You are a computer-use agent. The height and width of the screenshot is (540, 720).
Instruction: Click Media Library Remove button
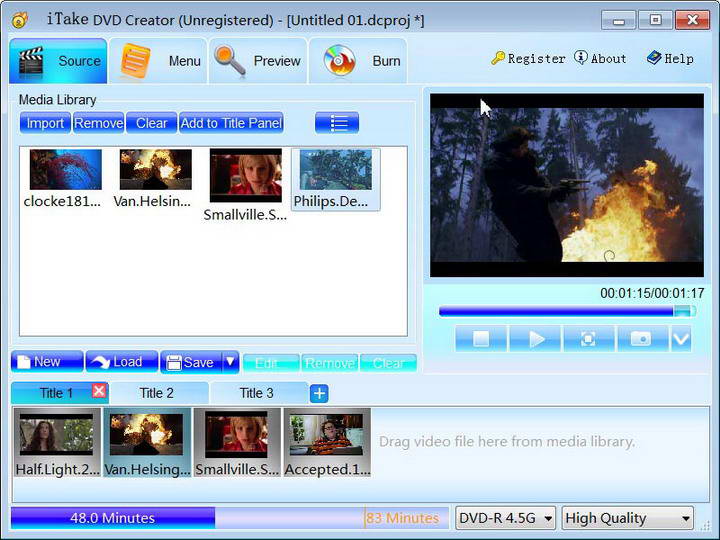(99, 123)
